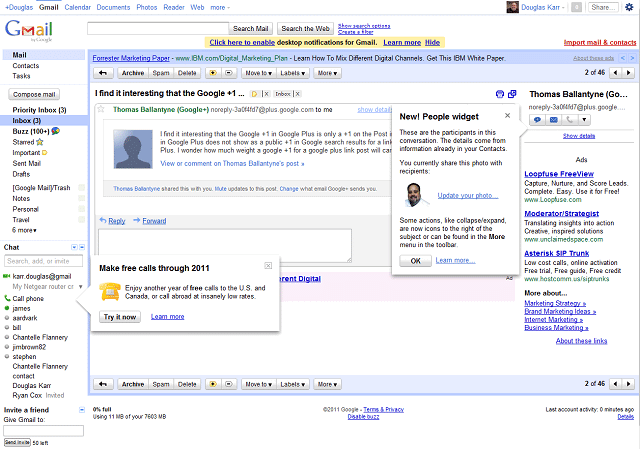Click the Share button in header
The image size is (640, 449).
(603, 7)
